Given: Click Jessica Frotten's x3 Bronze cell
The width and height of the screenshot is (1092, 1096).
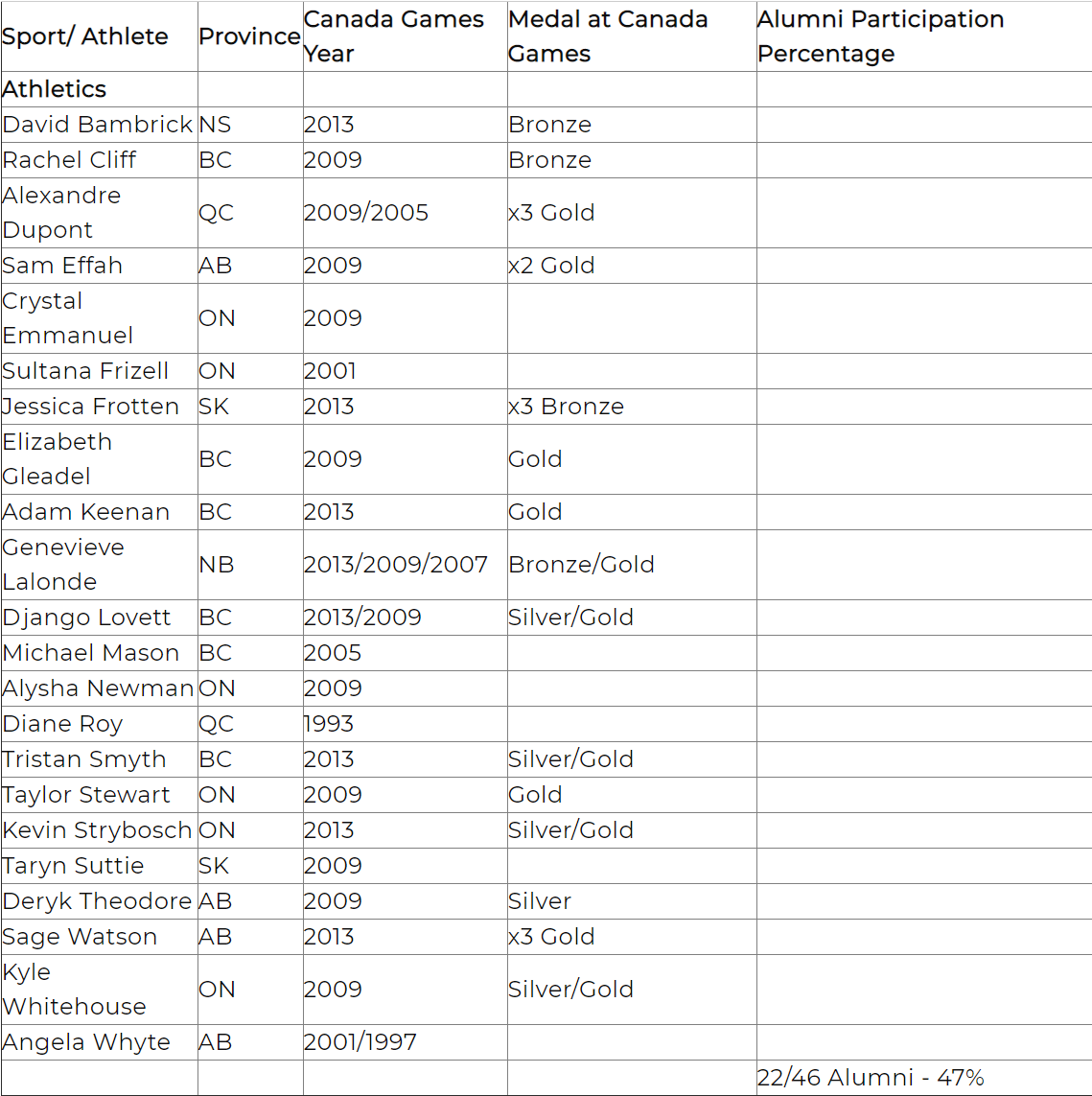Looking at the screenshot, I should pos(566,407).
